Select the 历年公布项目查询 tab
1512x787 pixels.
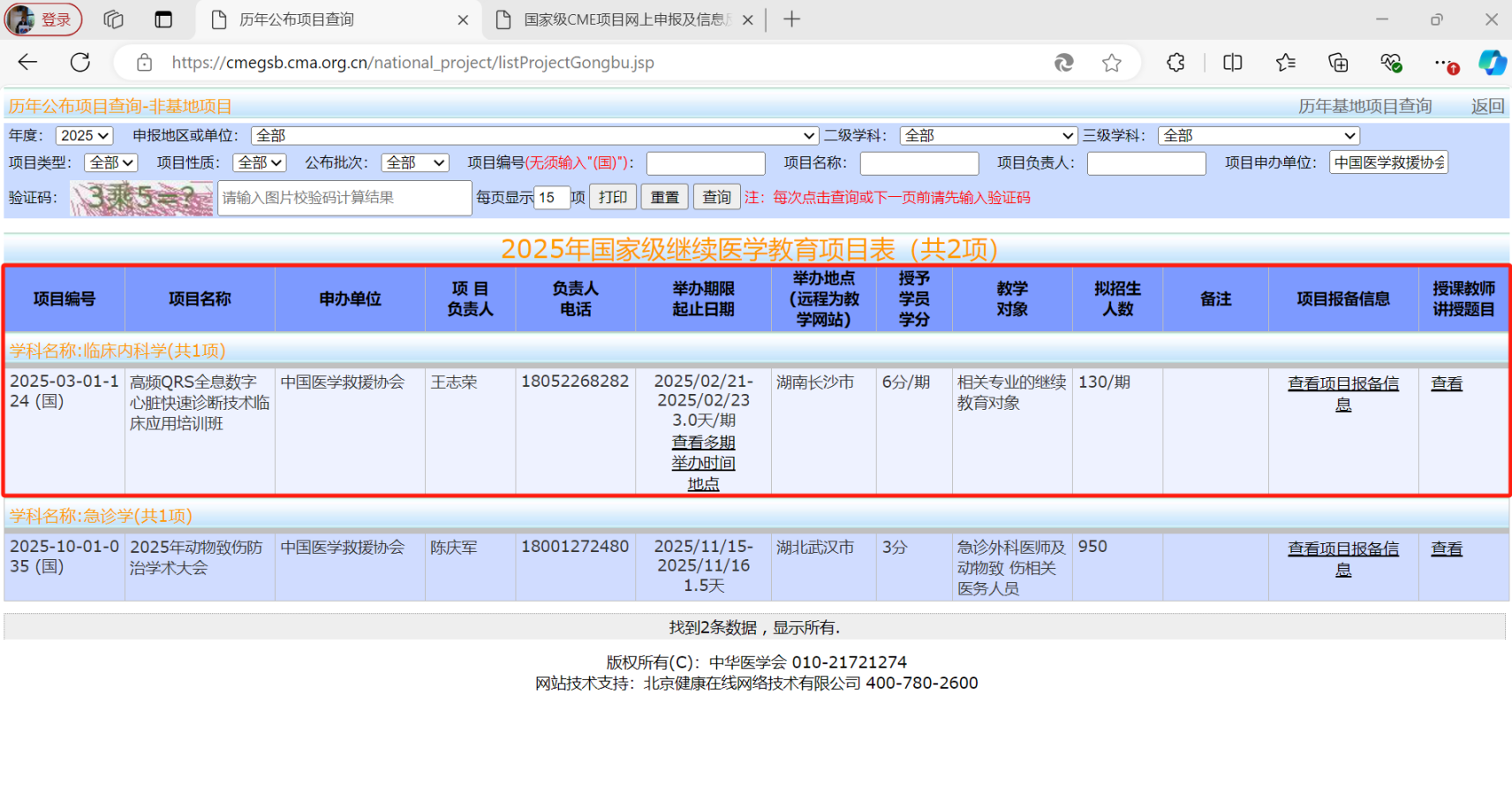[339, 19]
